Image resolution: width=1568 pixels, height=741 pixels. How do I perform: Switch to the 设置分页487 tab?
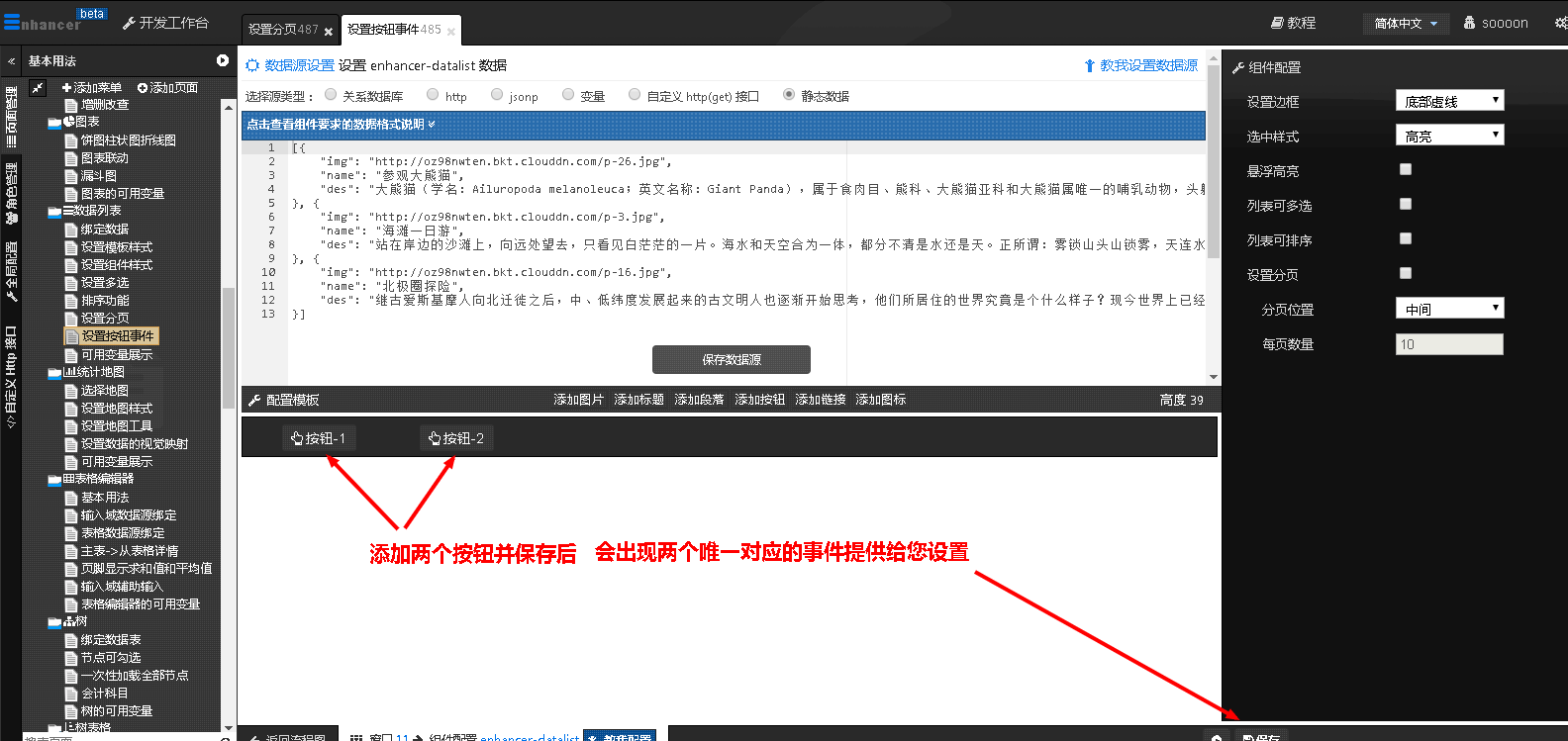click(x=282, y=30)
